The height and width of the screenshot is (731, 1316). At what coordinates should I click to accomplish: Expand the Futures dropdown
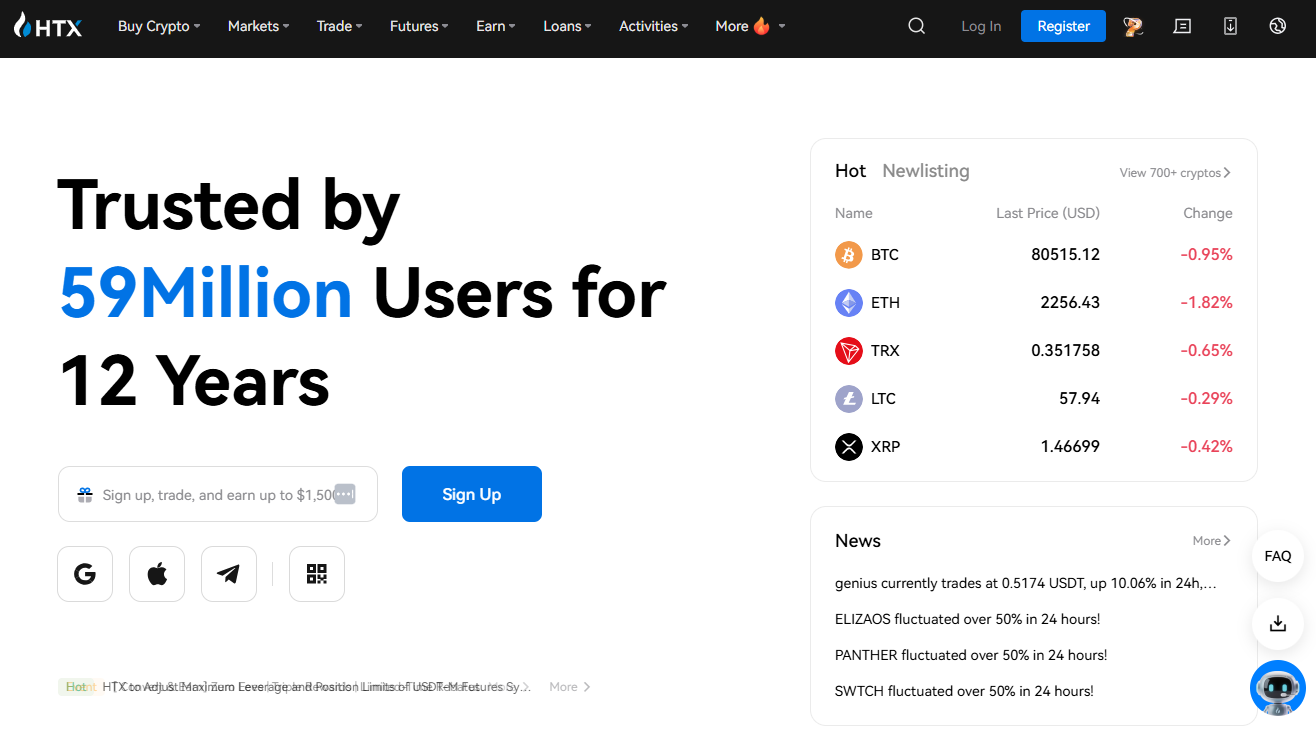[419, 26]
